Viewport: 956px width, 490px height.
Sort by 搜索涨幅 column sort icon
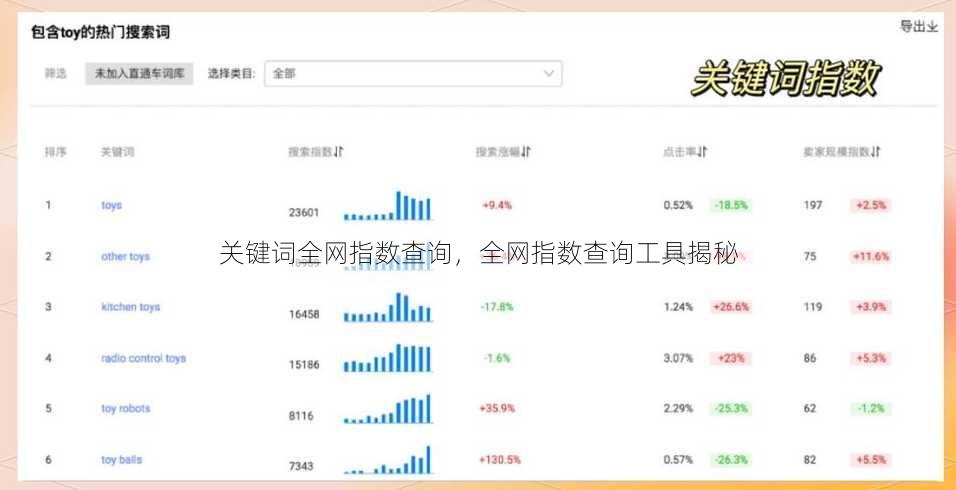(x=526, y=152)
